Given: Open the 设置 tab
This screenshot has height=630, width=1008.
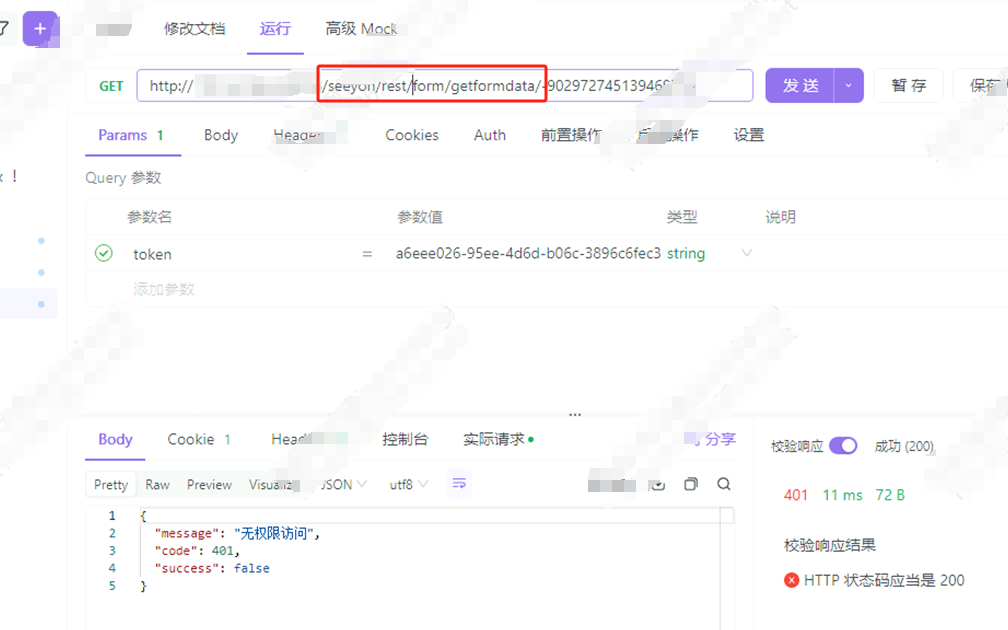Looking at the screenshot, I should (x=749, y=135).
